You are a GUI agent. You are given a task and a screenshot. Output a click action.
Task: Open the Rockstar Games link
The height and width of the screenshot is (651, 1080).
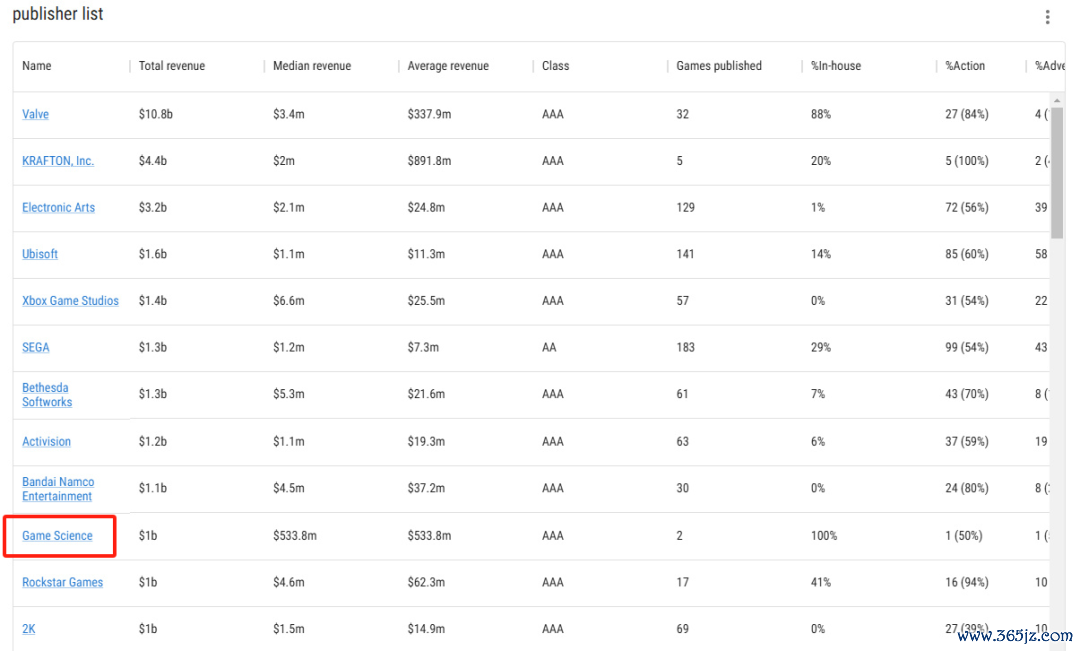[63, 583]
